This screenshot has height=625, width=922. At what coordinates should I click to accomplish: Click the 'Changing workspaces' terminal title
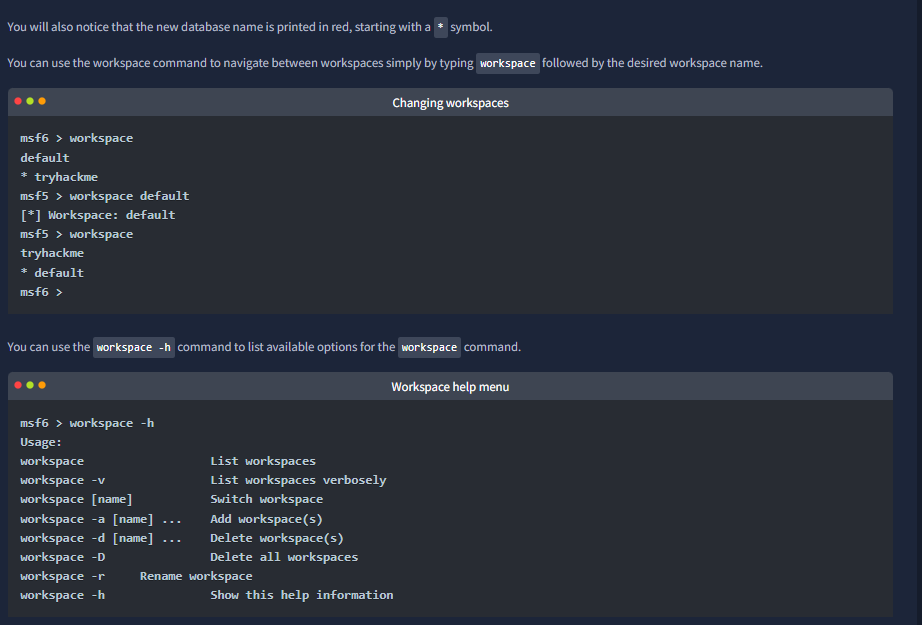pos(450,103)
